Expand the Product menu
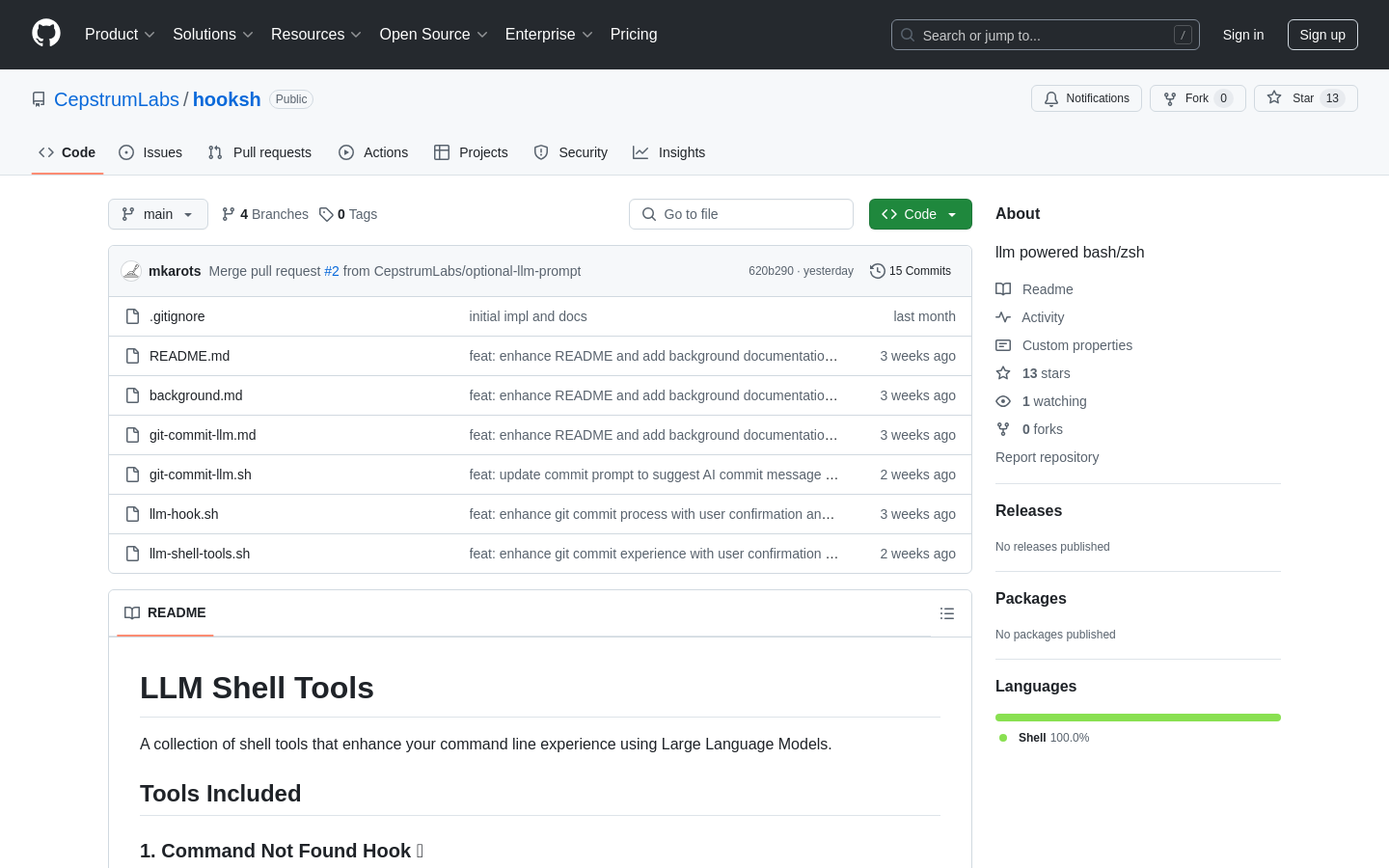1389x868 pixels. 120,35
